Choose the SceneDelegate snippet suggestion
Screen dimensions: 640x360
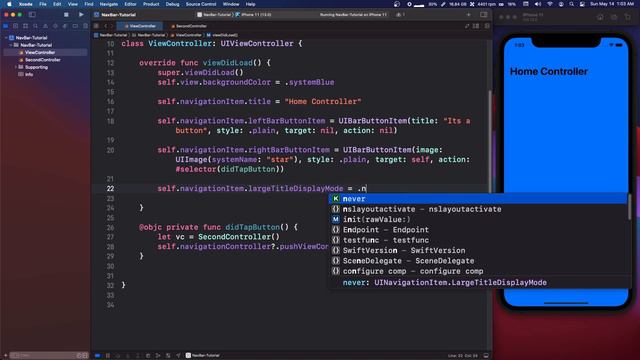pos(478,261)
